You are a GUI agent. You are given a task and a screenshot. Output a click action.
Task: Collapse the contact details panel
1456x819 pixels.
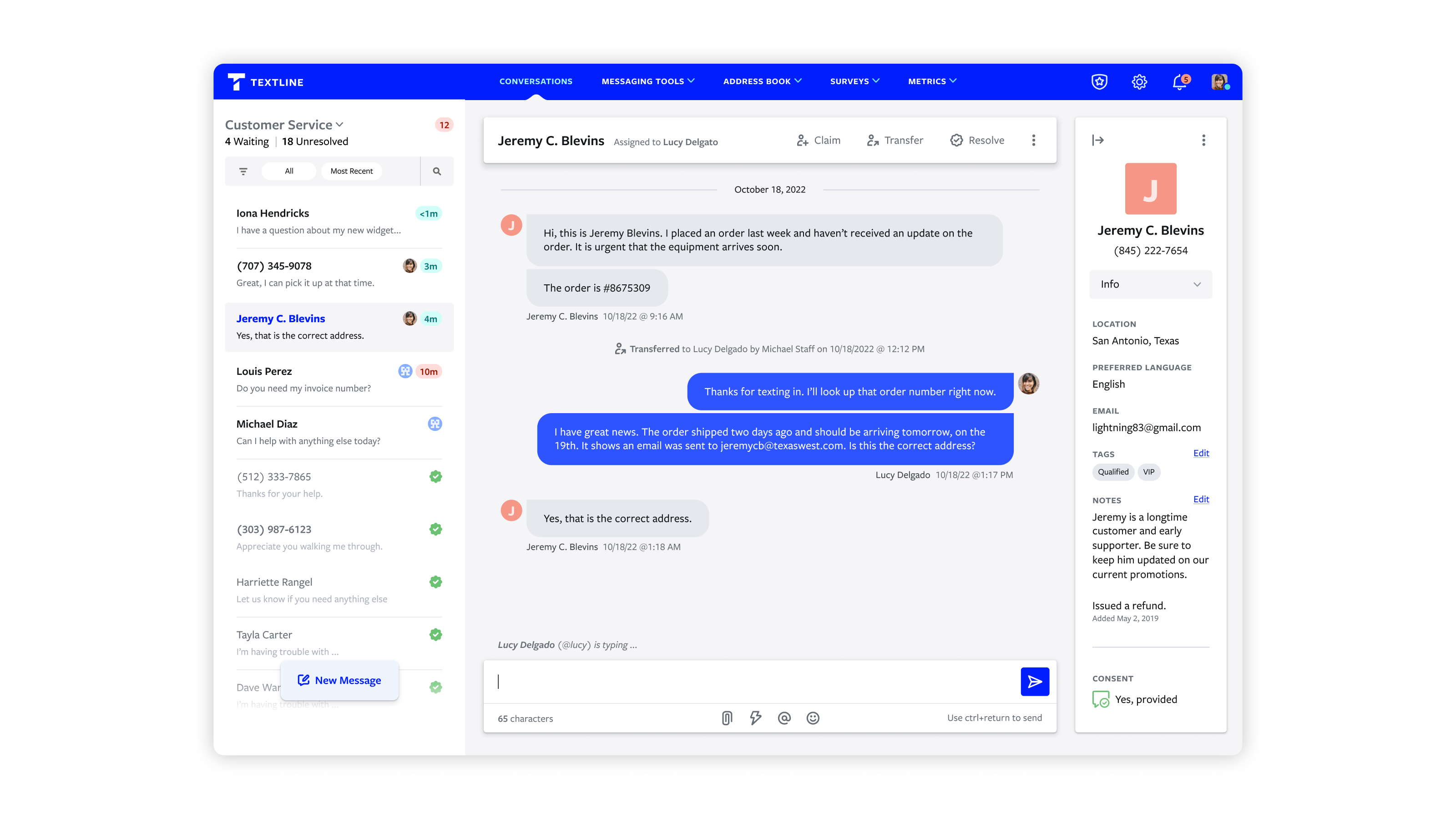[1098, 140]
